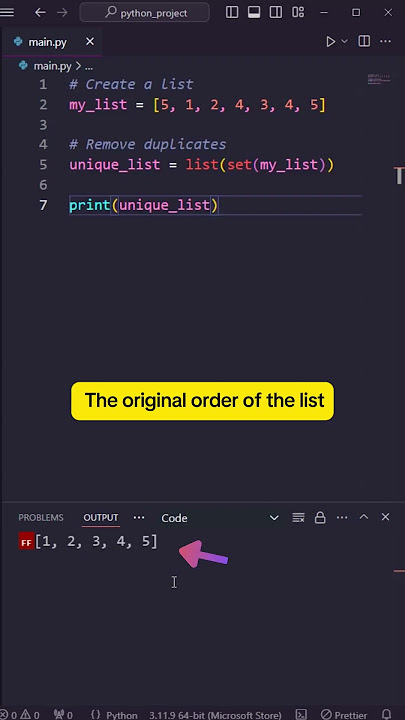Split the editor to the right
405x720 pixels.
[364, 41]
